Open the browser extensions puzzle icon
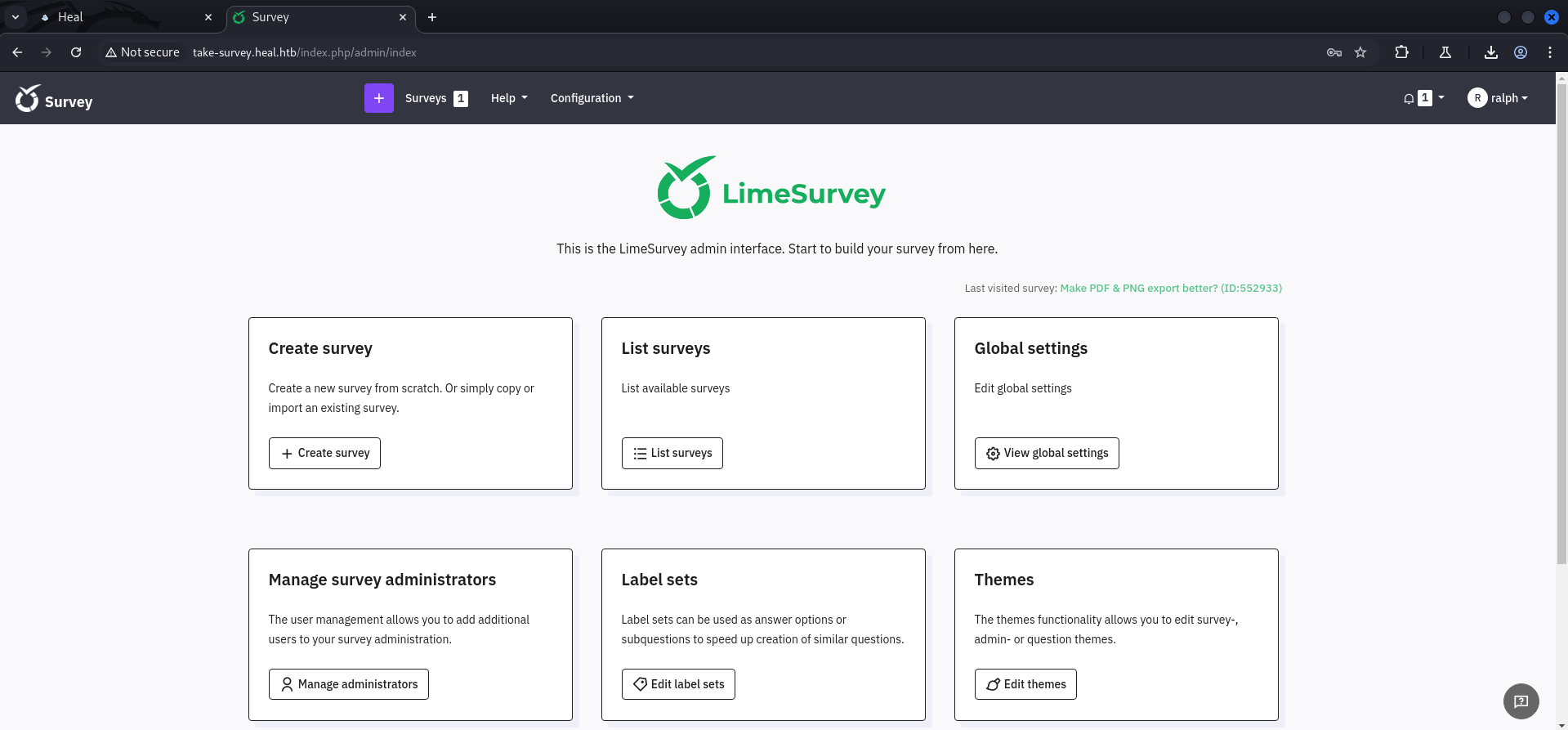Image resolution: width=1568 pixels, height=730 pixels. click(x=1401, y=52)
